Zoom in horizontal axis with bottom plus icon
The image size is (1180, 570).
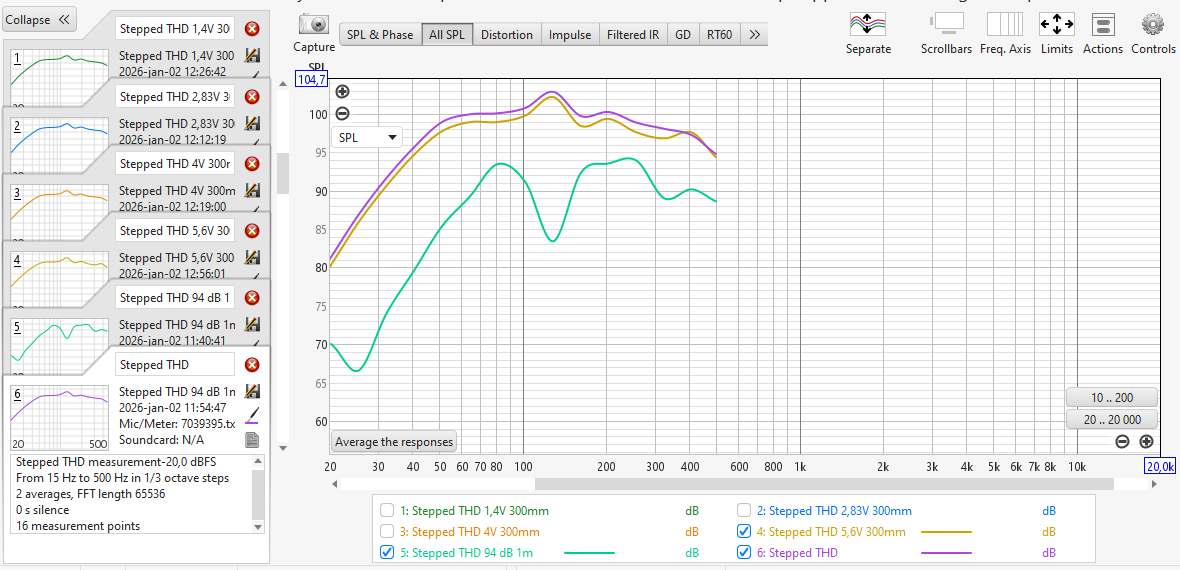point(1146,442)
